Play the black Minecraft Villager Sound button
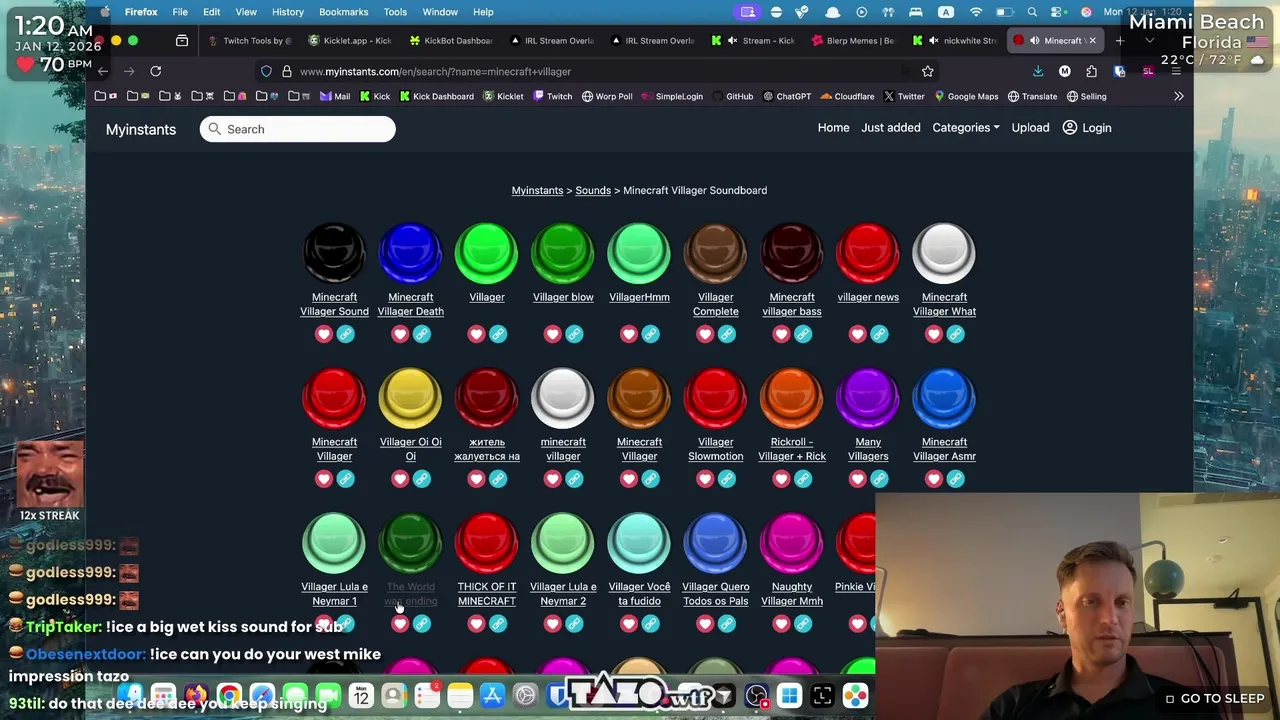The image size is (1280, 720). pos(334,254)
